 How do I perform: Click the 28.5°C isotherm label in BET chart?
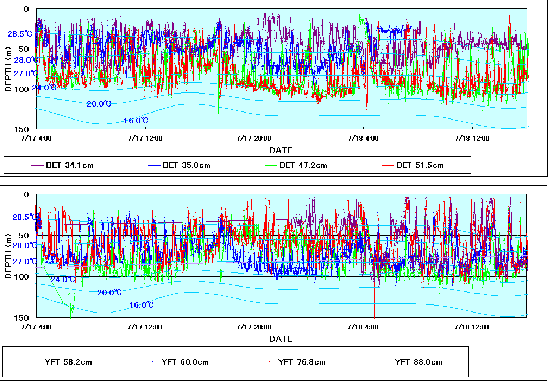[20, 34]
